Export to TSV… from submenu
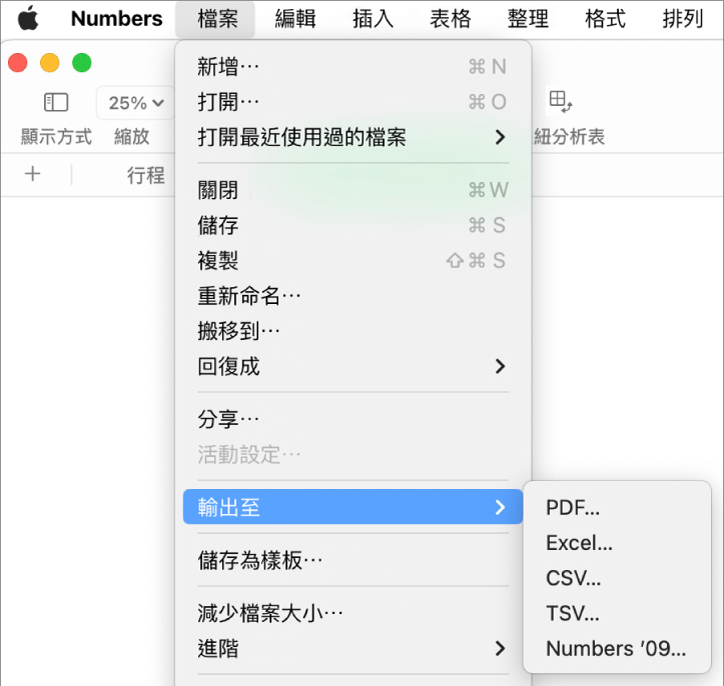This screenshot has height=686, width=724. (x=617, y=613)
